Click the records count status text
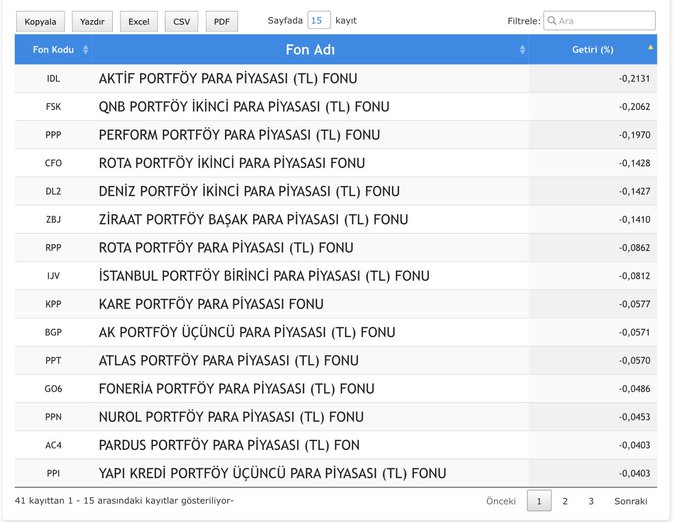Image resolution: width=680 pixels, height=522 pixels. (x=124, y=501)
